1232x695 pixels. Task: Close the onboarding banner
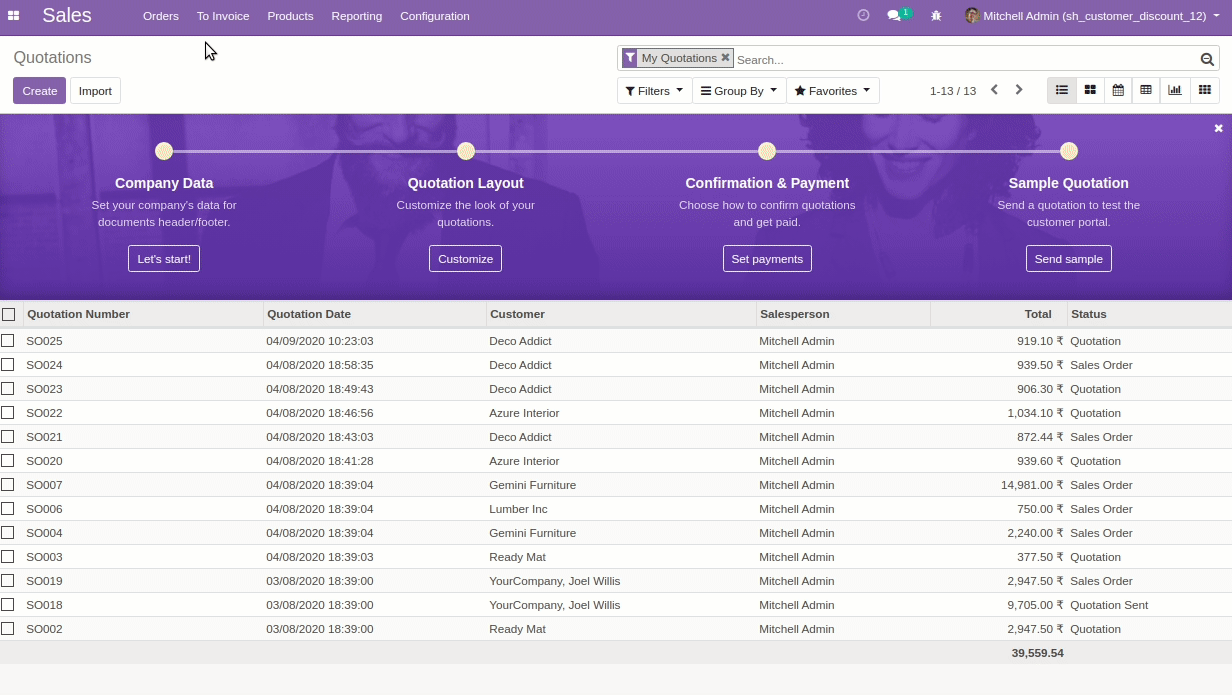tap(1219, 128)
